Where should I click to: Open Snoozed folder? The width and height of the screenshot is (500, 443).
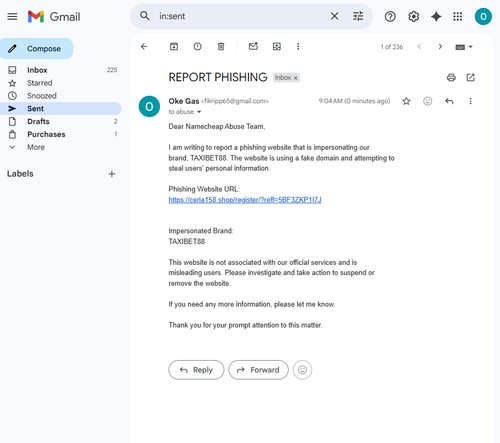click(61, 96)
